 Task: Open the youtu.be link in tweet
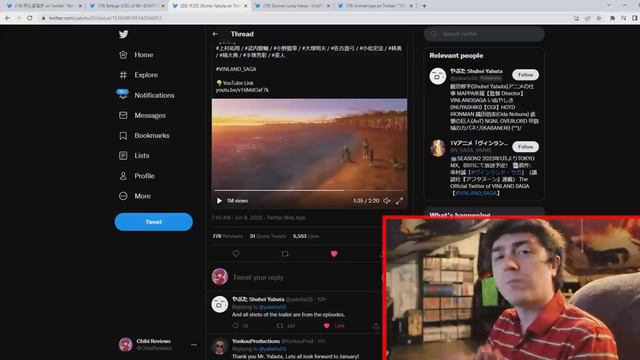pos(242,90)
